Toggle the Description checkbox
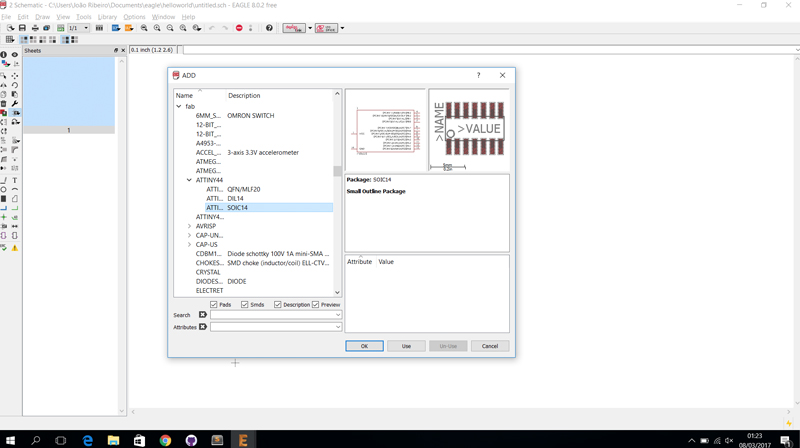Image resolution: width=800 pixels, height=448 pixels. pos(278,305)
